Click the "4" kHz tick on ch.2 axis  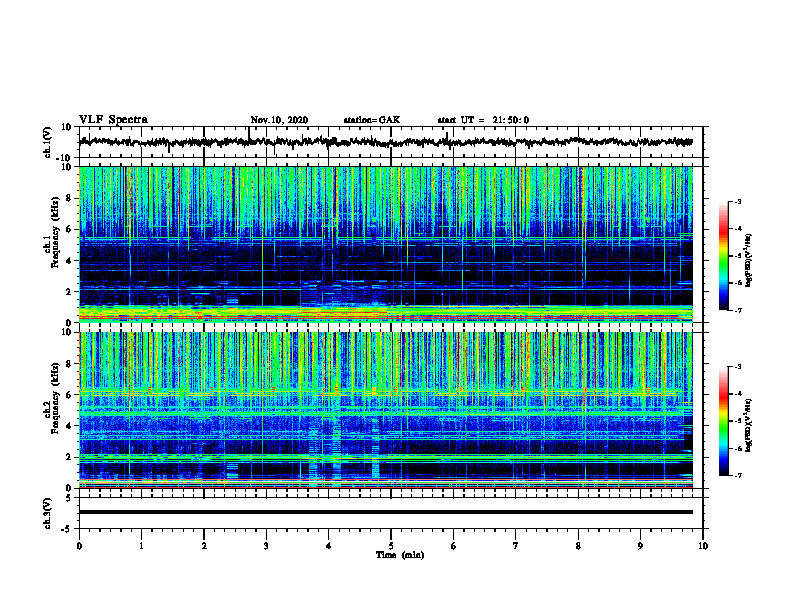(x=70, y=426)
